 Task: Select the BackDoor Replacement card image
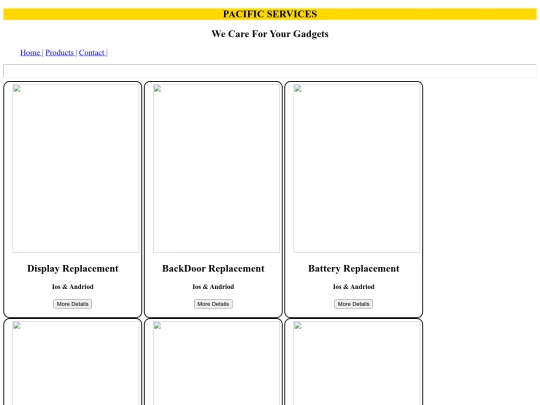pyautogui.click(x=216, y=168)
